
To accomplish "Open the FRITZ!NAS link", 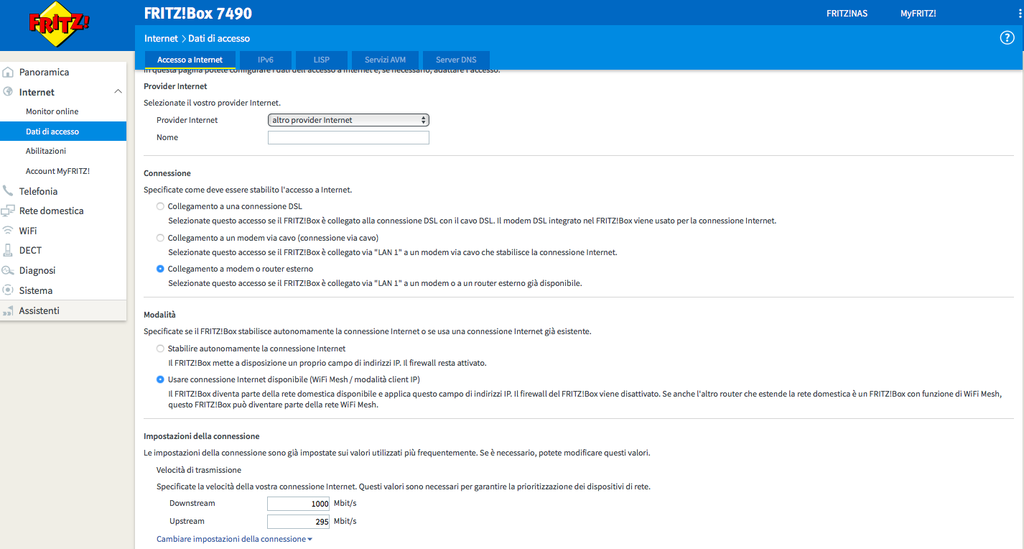I will click(x=846, y=13).
